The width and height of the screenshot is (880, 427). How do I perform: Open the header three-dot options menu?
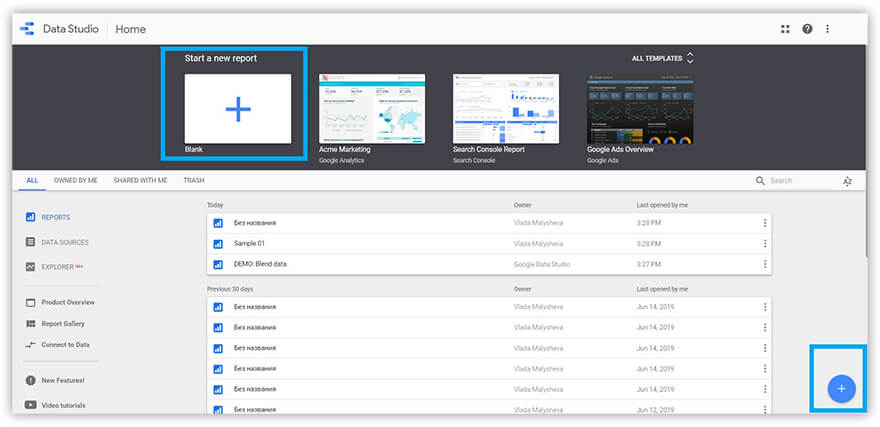click(x=827, y=29)
